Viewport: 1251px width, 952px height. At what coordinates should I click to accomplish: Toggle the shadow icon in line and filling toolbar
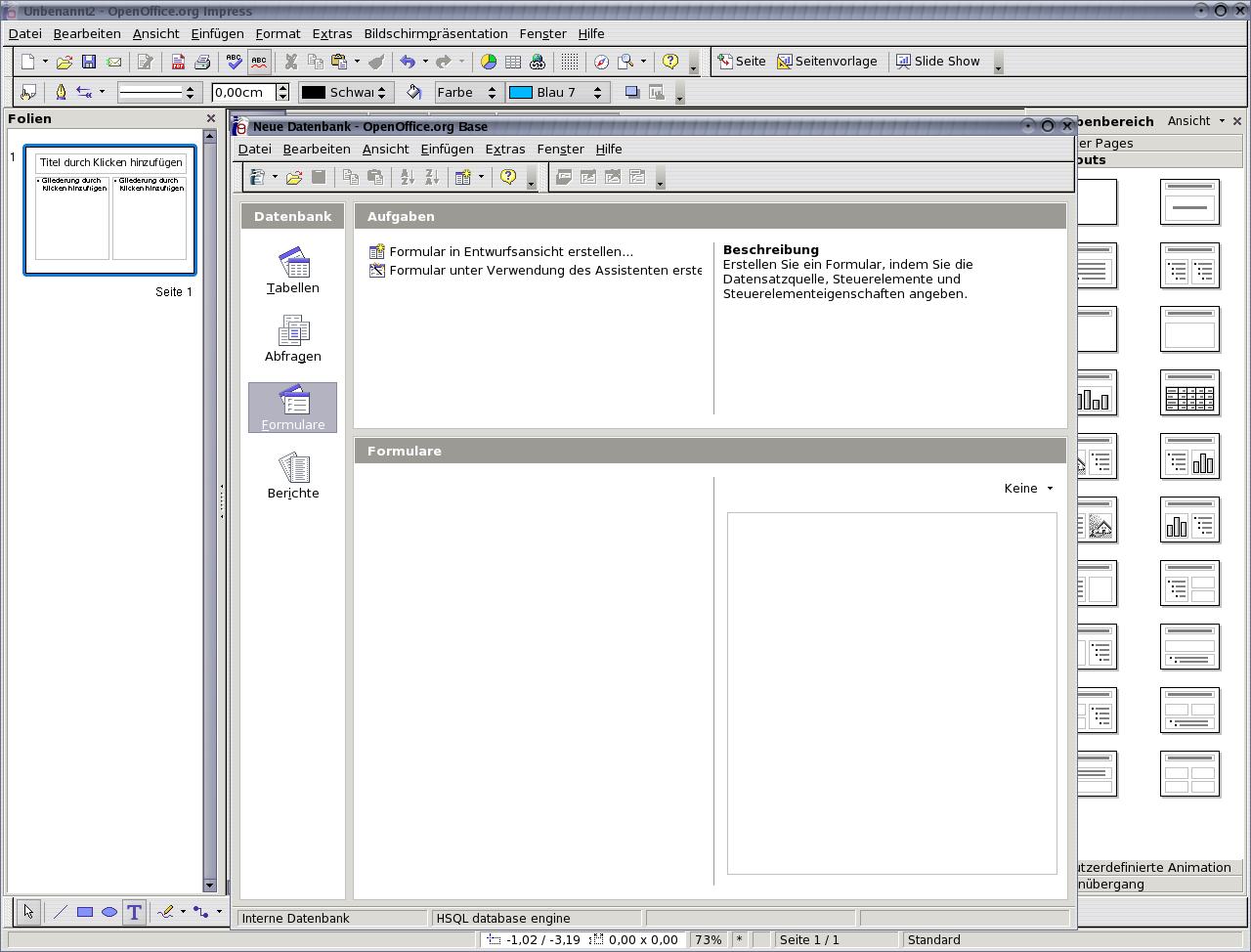click(632, 92)
